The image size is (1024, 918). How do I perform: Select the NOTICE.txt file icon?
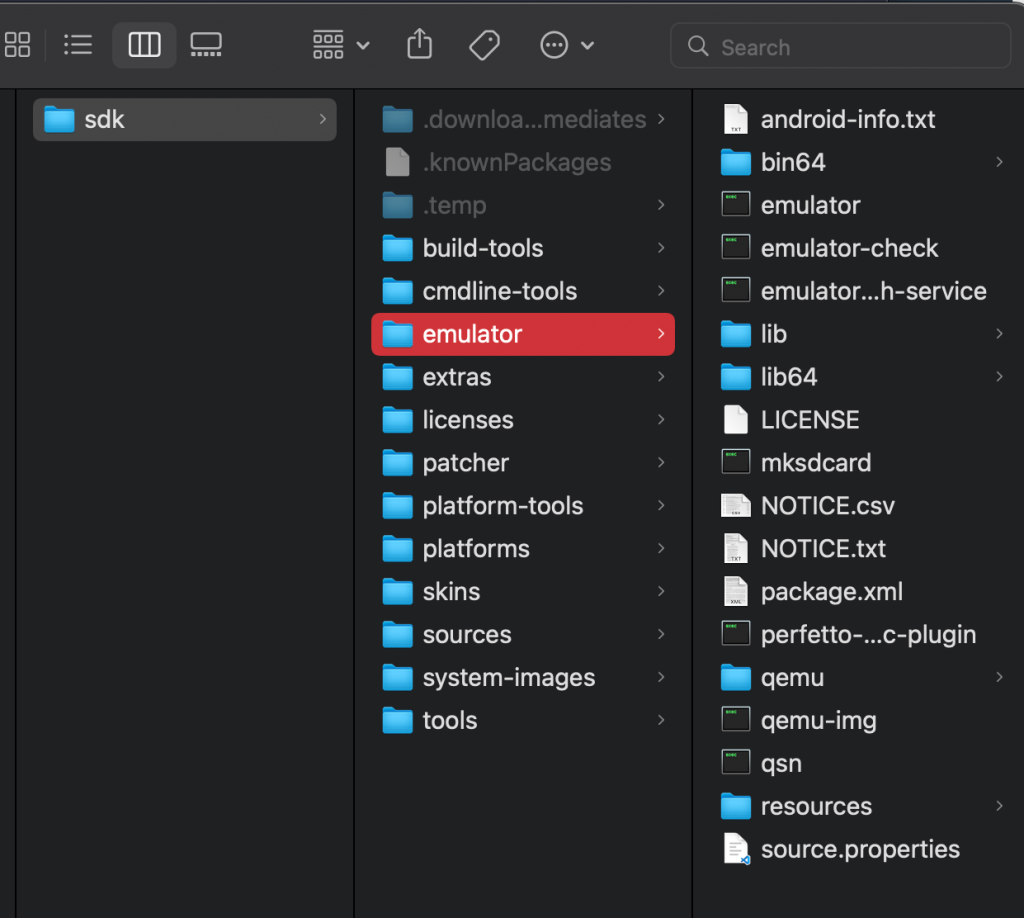coord(735,549)
